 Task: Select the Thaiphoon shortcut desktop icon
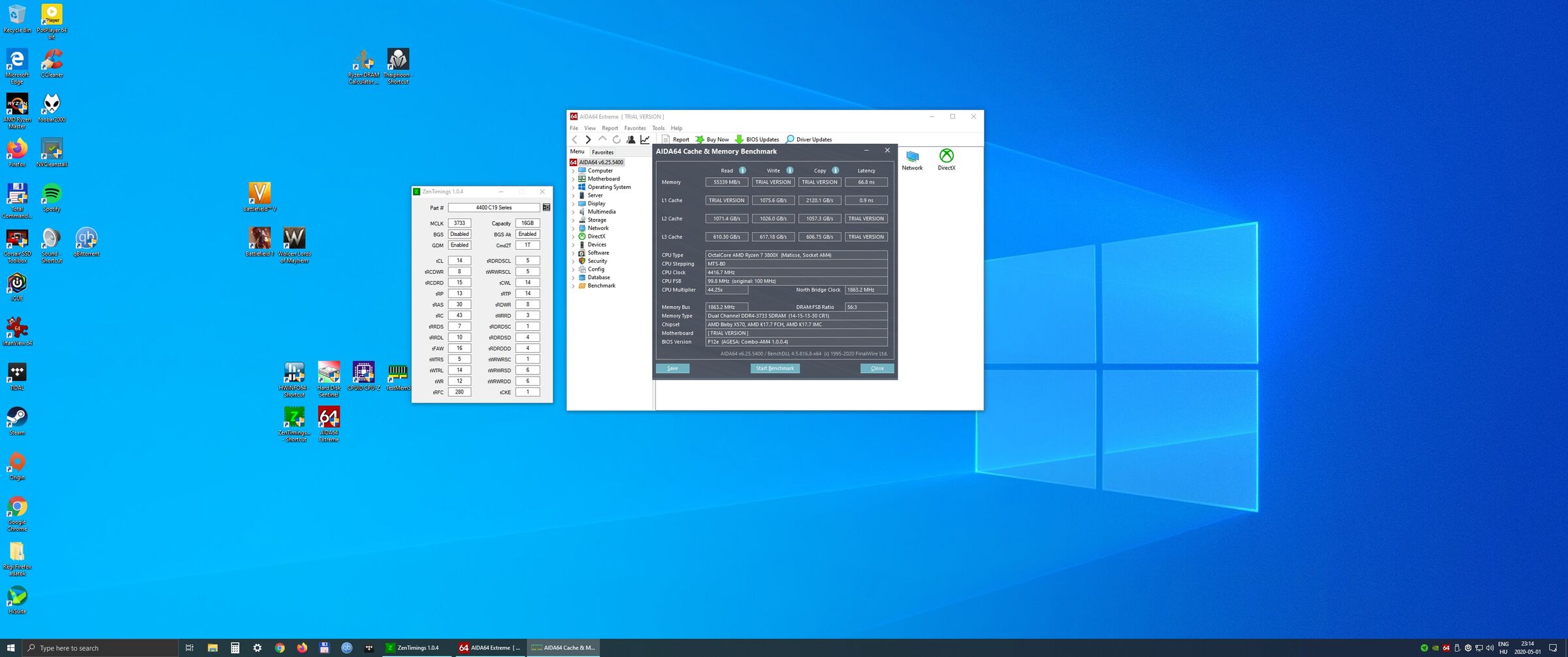(398, 66)
